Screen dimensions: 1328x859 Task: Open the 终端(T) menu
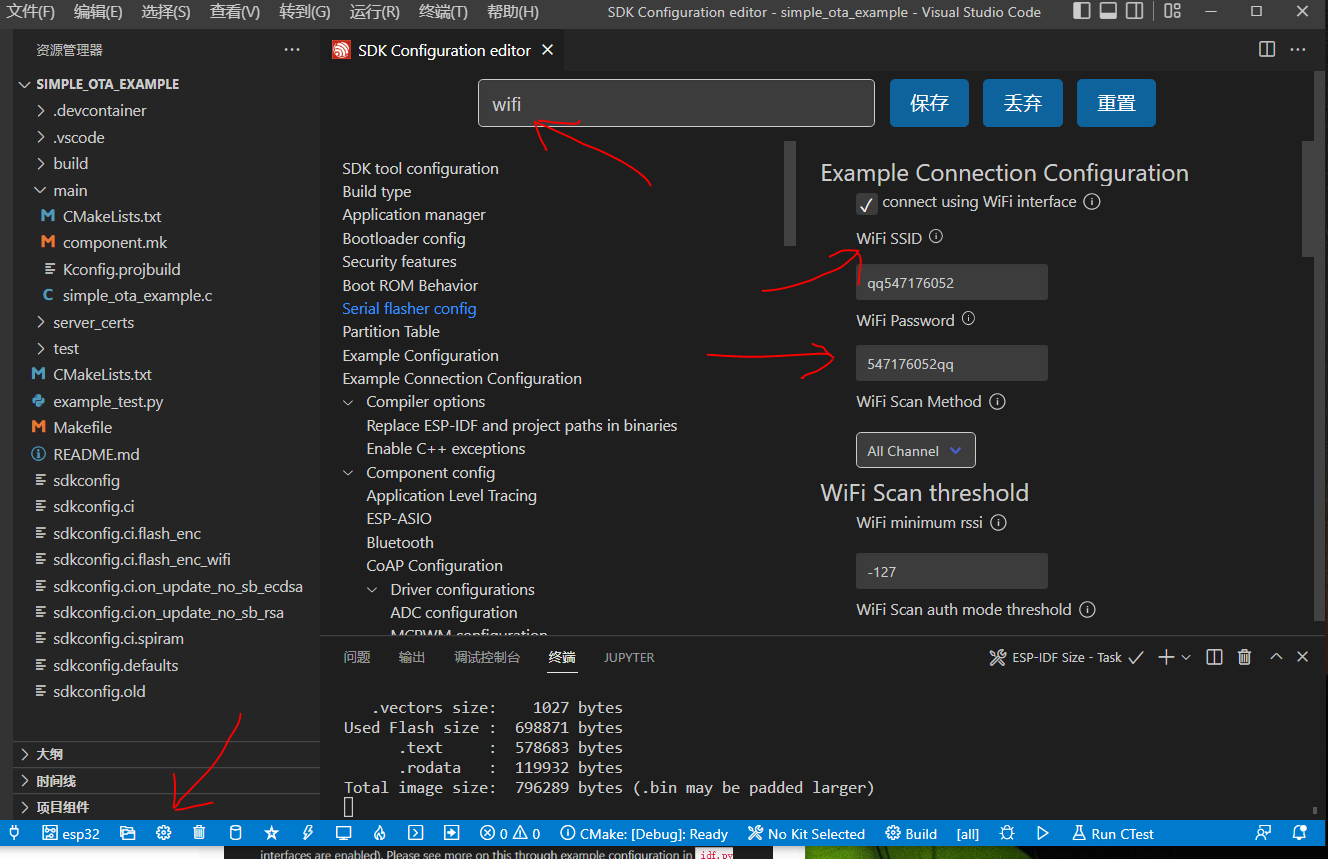443,12
